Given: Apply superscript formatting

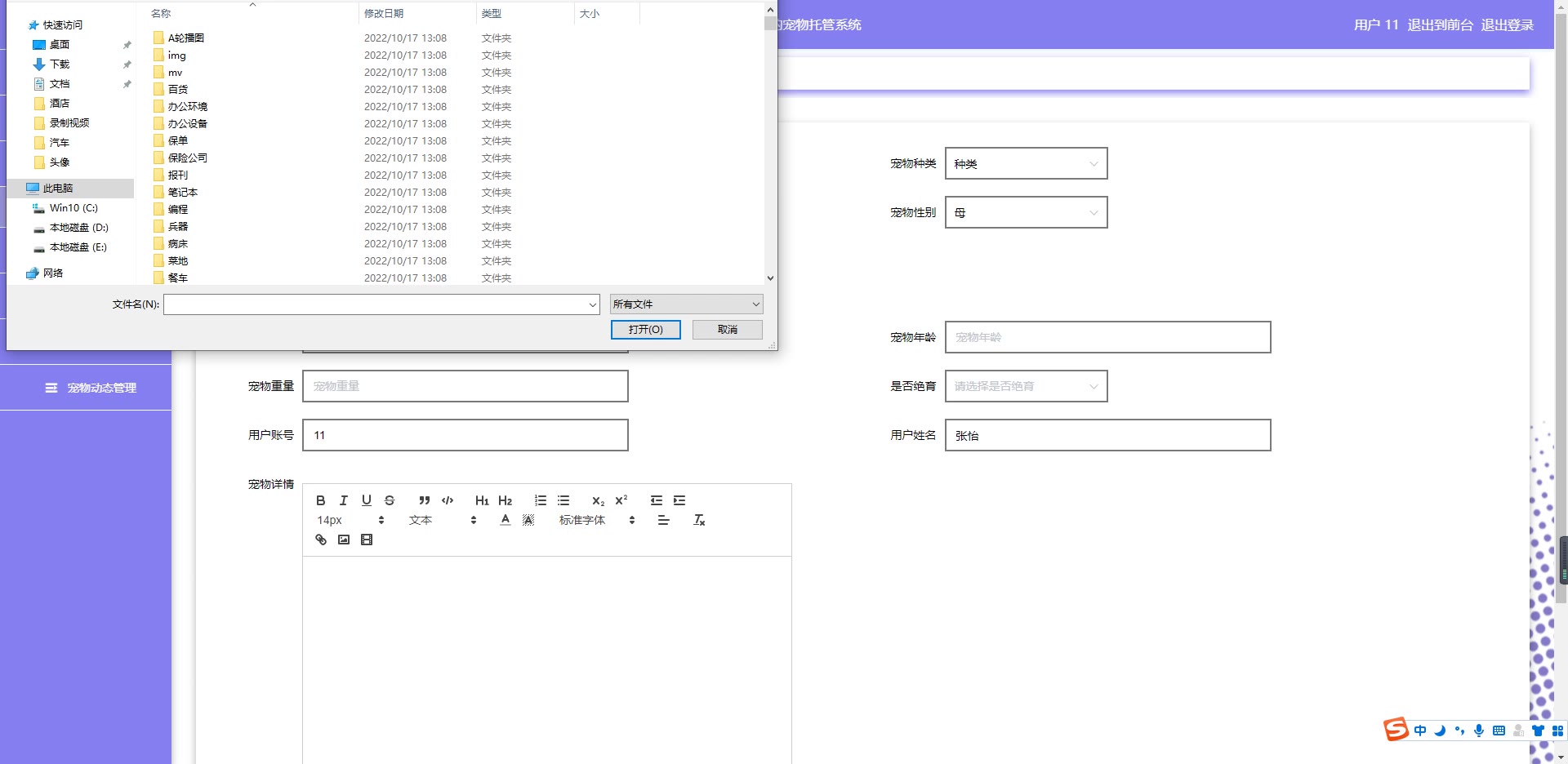Looking at the screenshot, I should pos(621,500).
